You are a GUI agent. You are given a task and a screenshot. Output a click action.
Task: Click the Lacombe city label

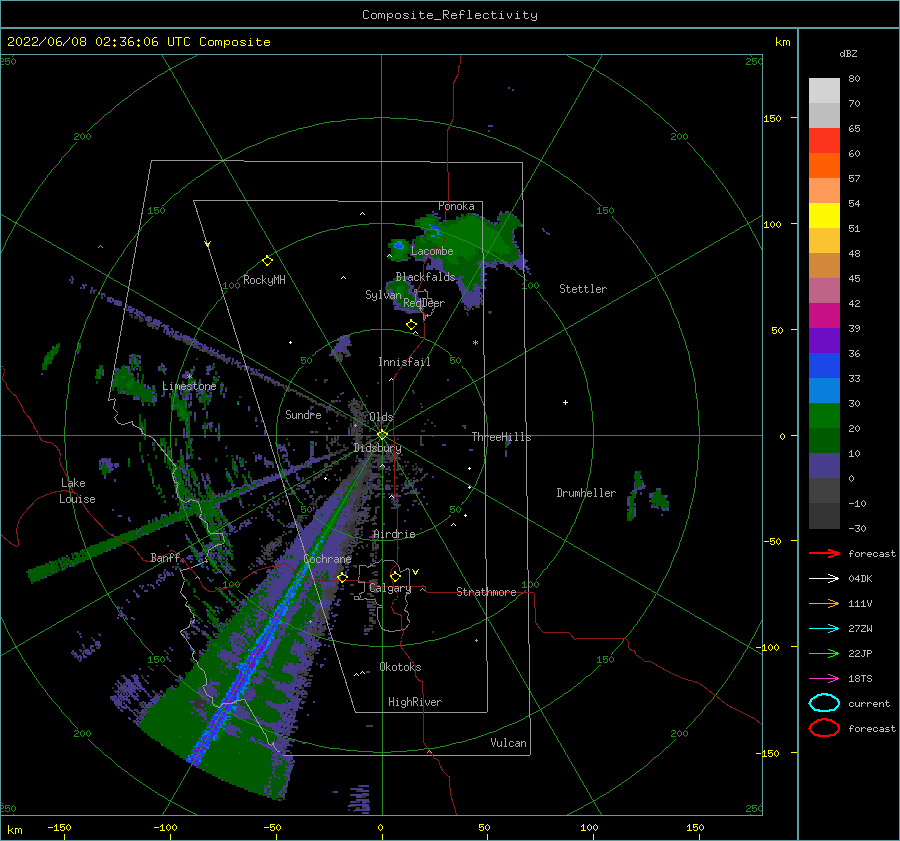[x=432, y=251]
